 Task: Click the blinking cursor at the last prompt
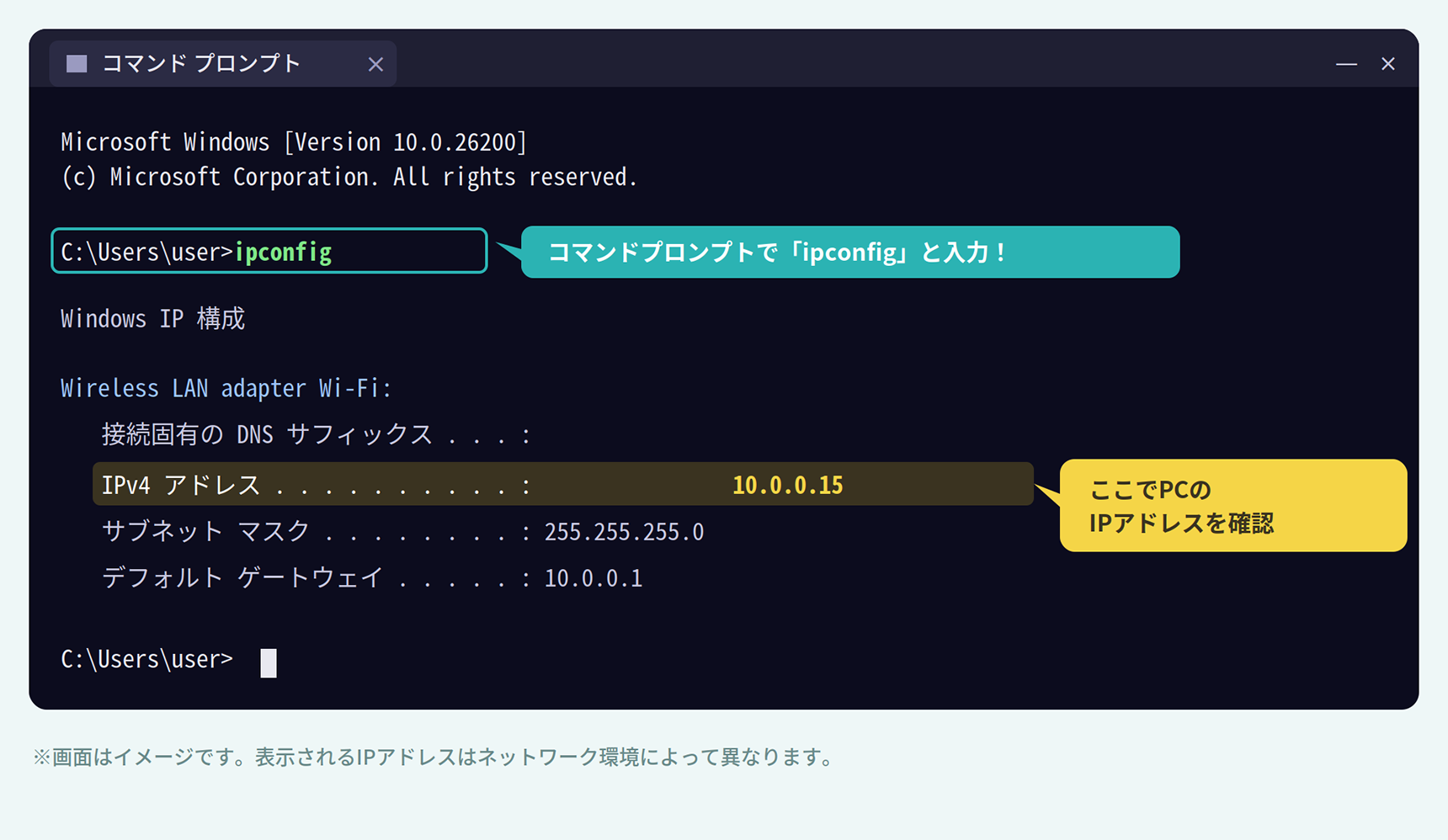point(269,662)
